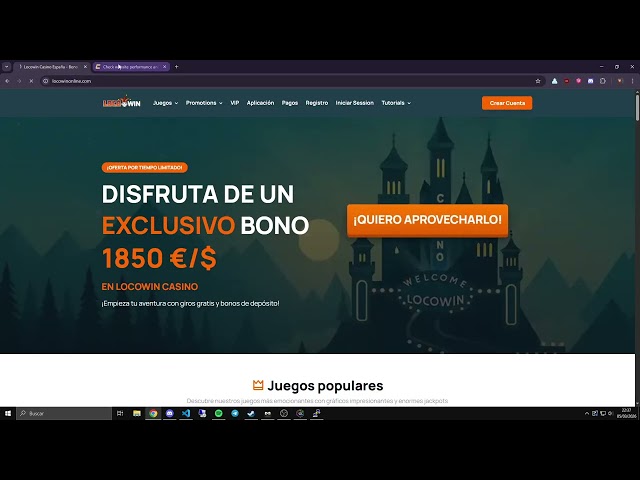Go back using the browser back arrow

[7, 81]
